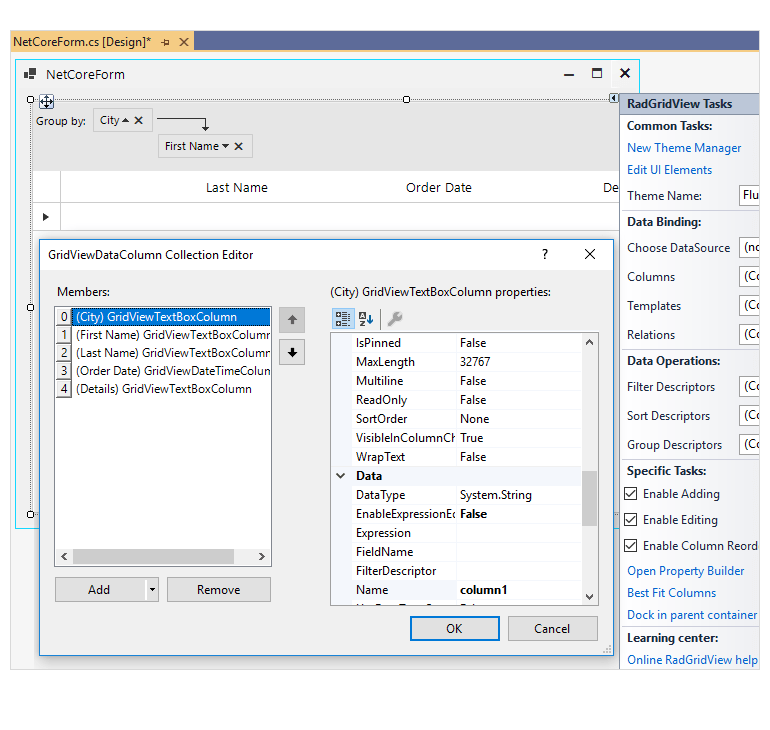The width and height of the screenshot is (770, 730).
Task: Open Sort Descriptors collection field
Action: coord(749,415)
